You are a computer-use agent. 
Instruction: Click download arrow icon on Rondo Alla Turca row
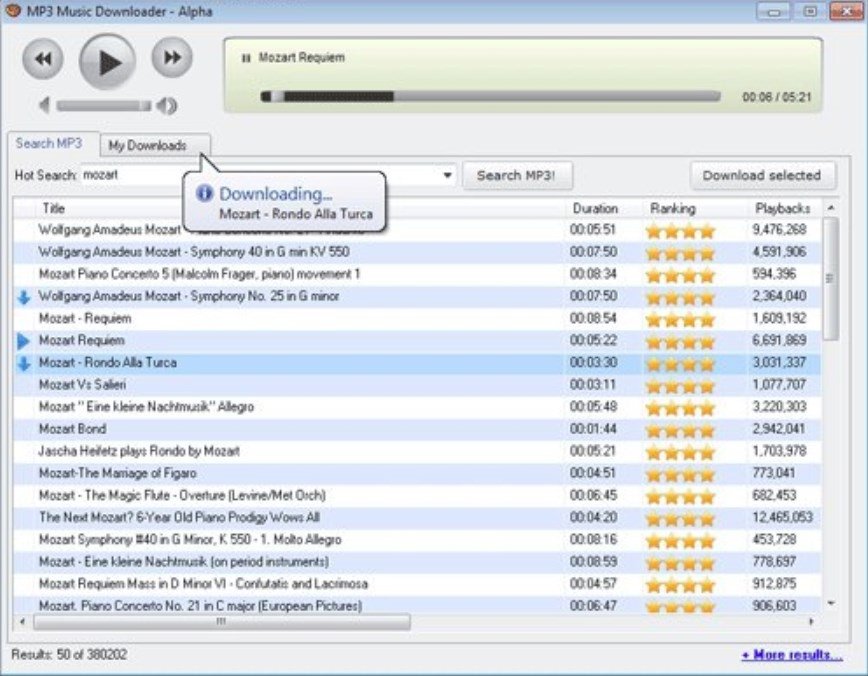point(24,364)
